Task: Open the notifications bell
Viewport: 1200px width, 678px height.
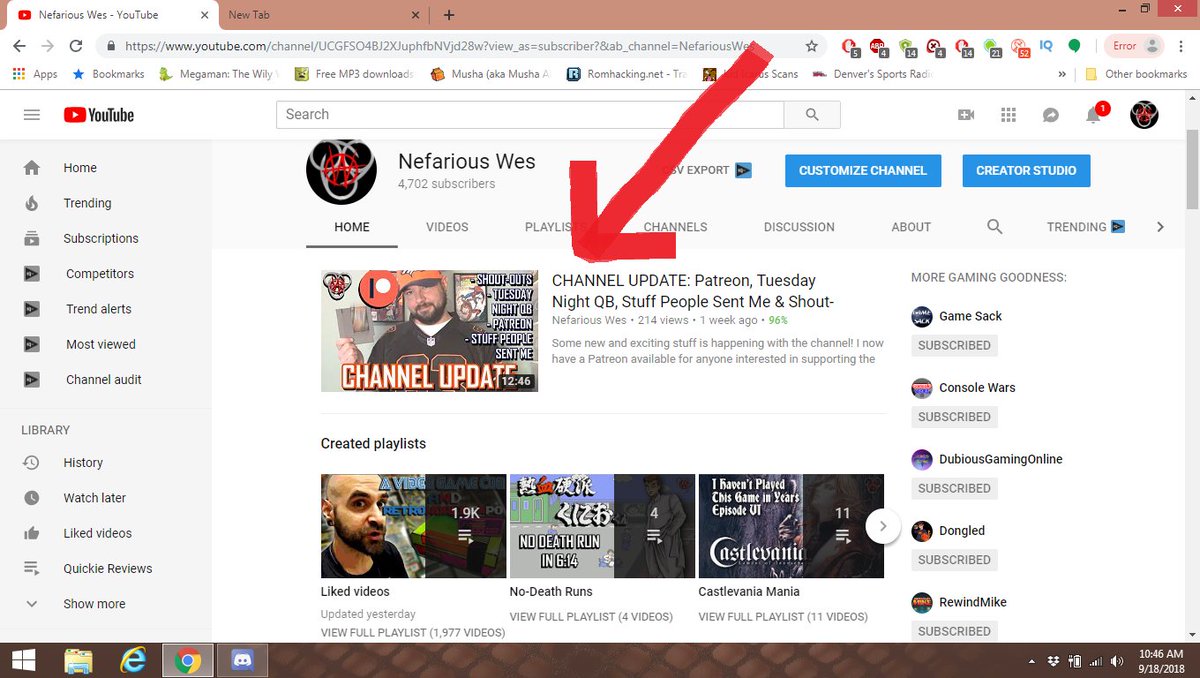Action: point(1094,114)
